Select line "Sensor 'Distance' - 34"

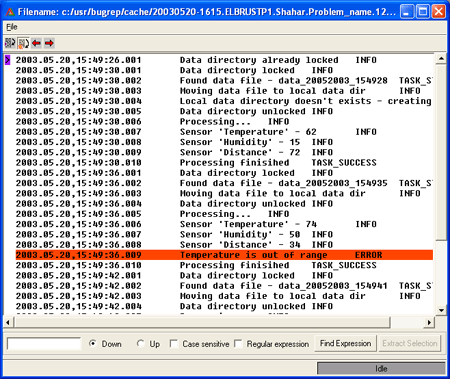tap(224, 245)
